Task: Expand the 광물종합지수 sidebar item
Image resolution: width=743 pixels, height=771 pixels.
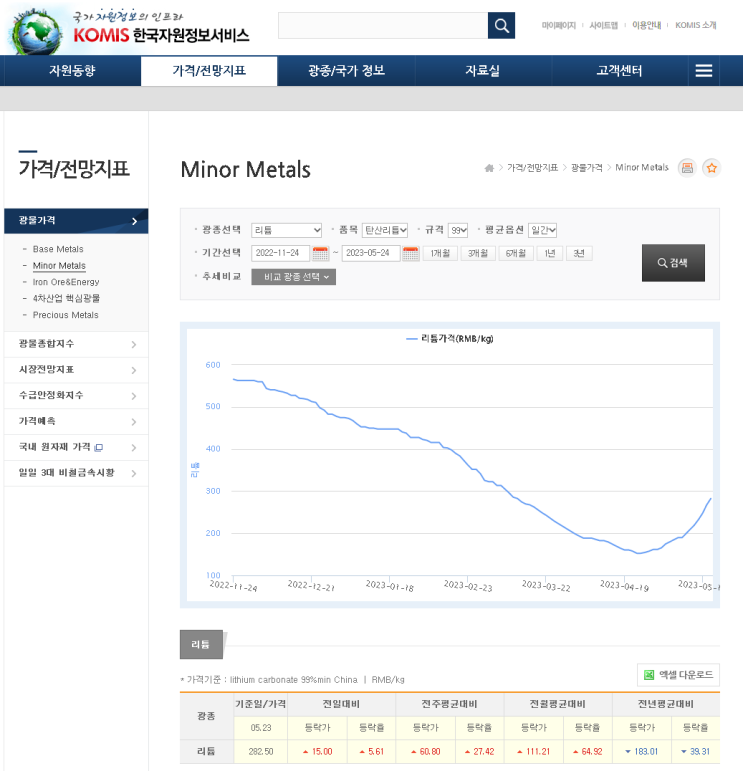Action: tap(76, 344)
